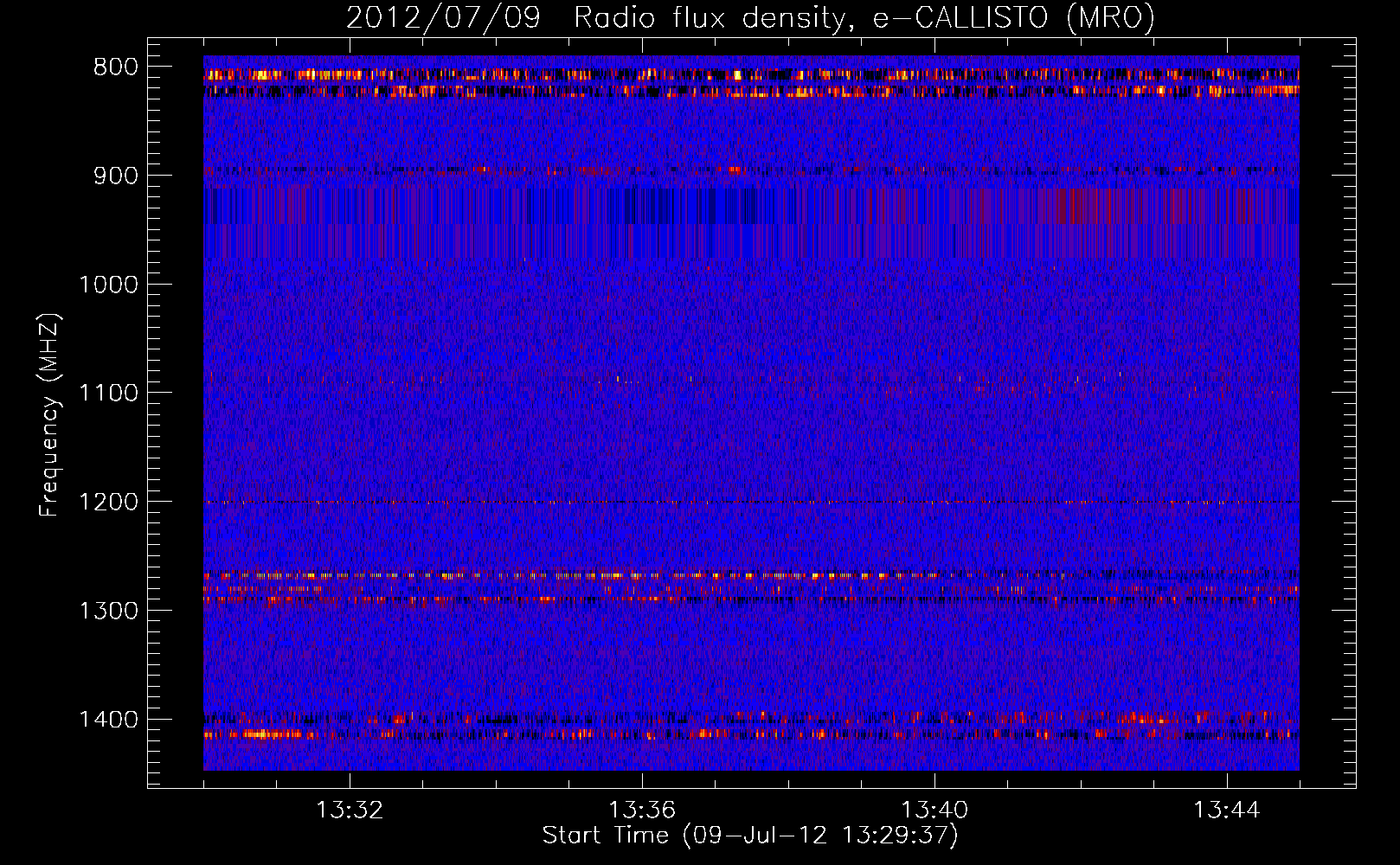Click the 800 frequency tick label
The height and width of the screenshot is (865, 1400).
[x=116, y=67]
